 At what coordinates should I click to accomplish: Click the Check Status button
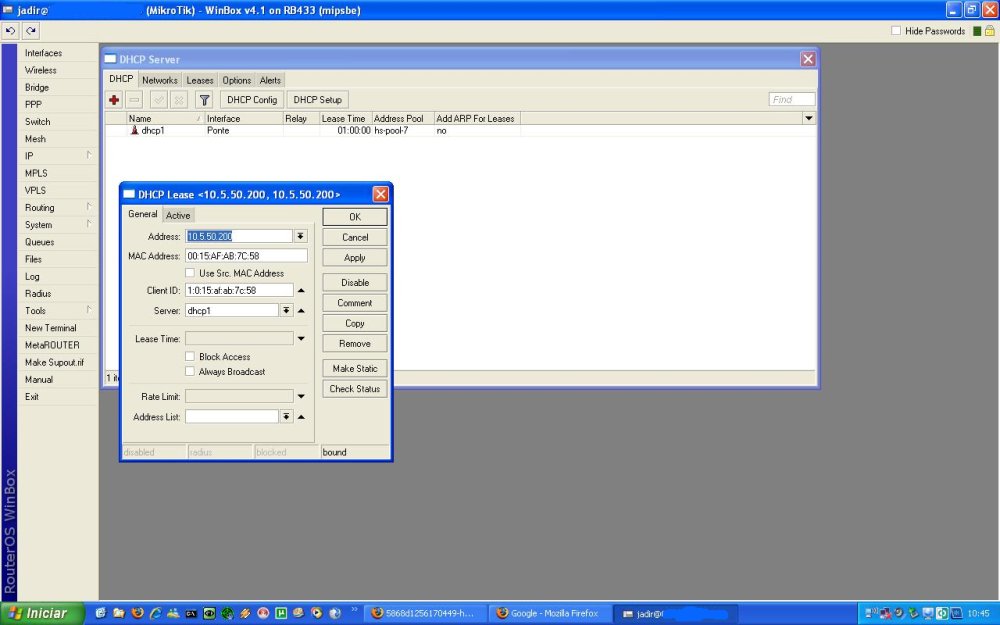tap(355, 388)
